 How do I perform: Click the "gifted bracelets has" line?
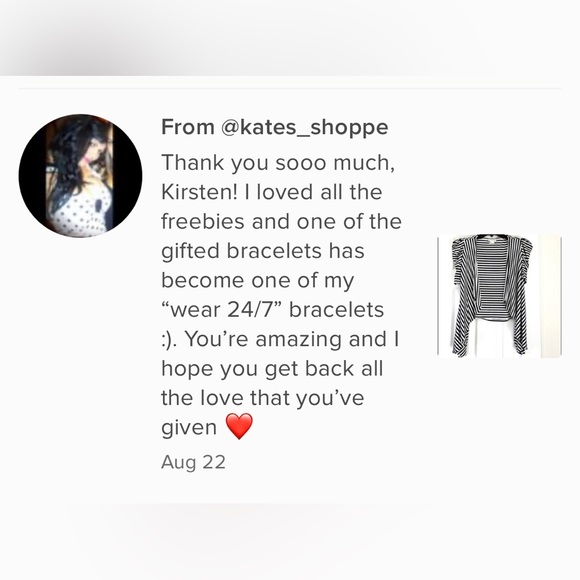point(263,251)
